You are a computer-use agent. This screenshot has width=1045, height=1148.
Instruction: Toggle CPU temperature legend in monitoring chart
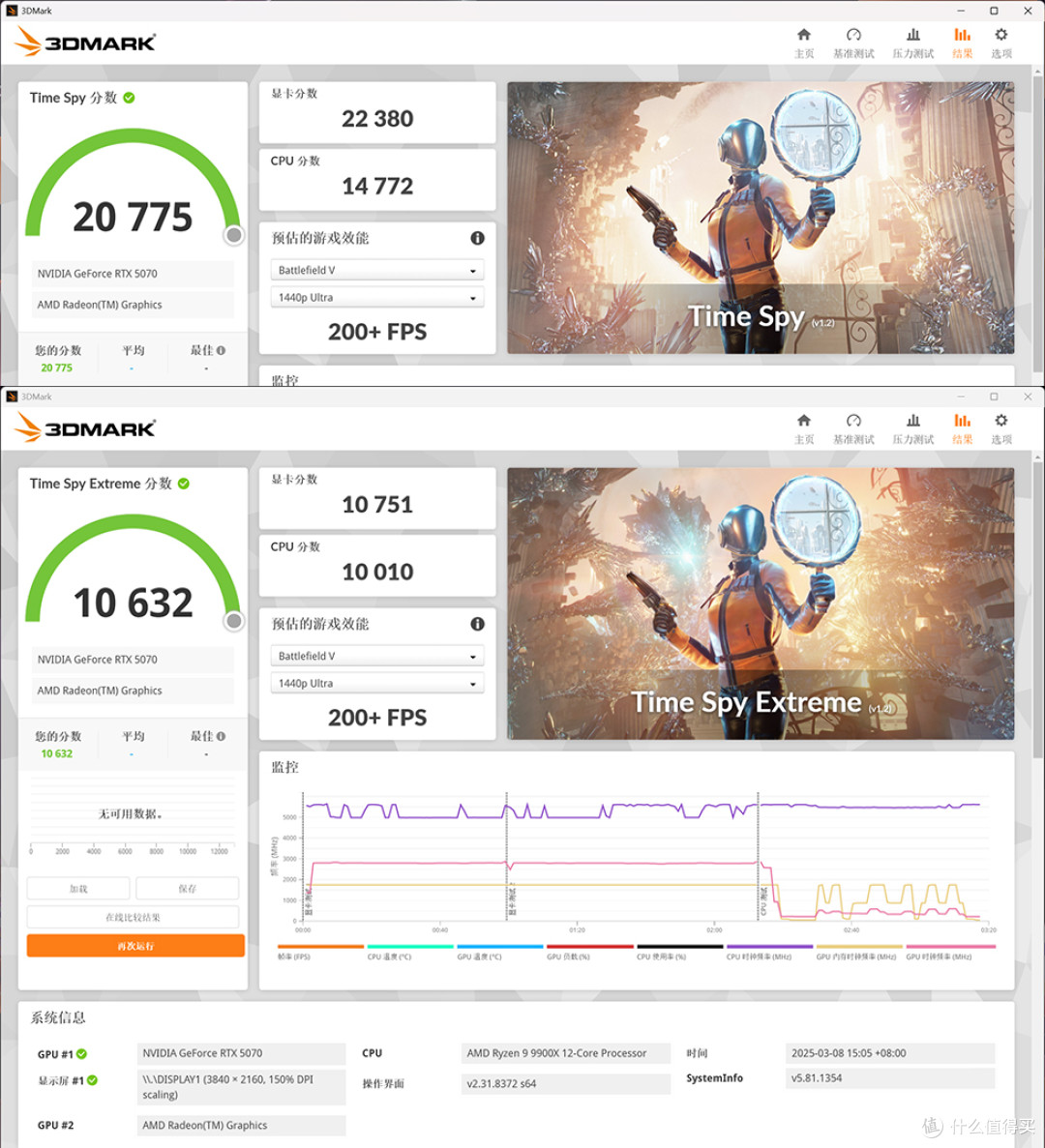[410, 951]
